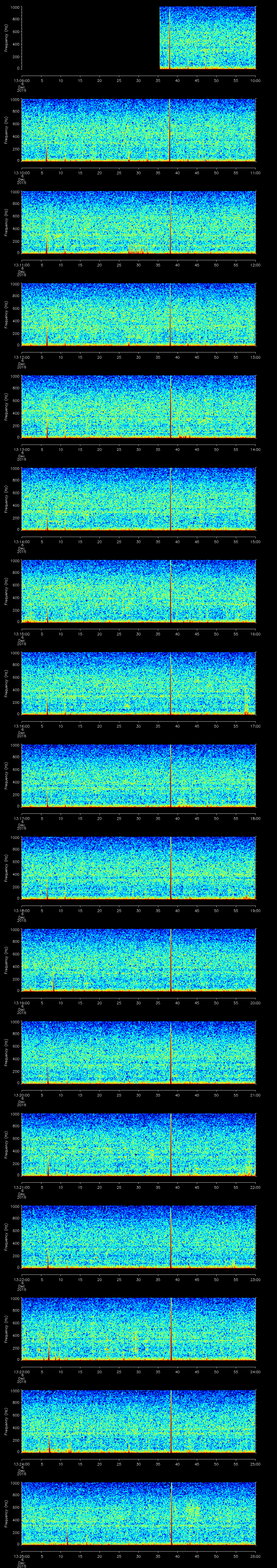Image resolution: width=277 pixels, height=1568 pixels.
Task: Click the '18:00' end time label
Action: point(256,818)
